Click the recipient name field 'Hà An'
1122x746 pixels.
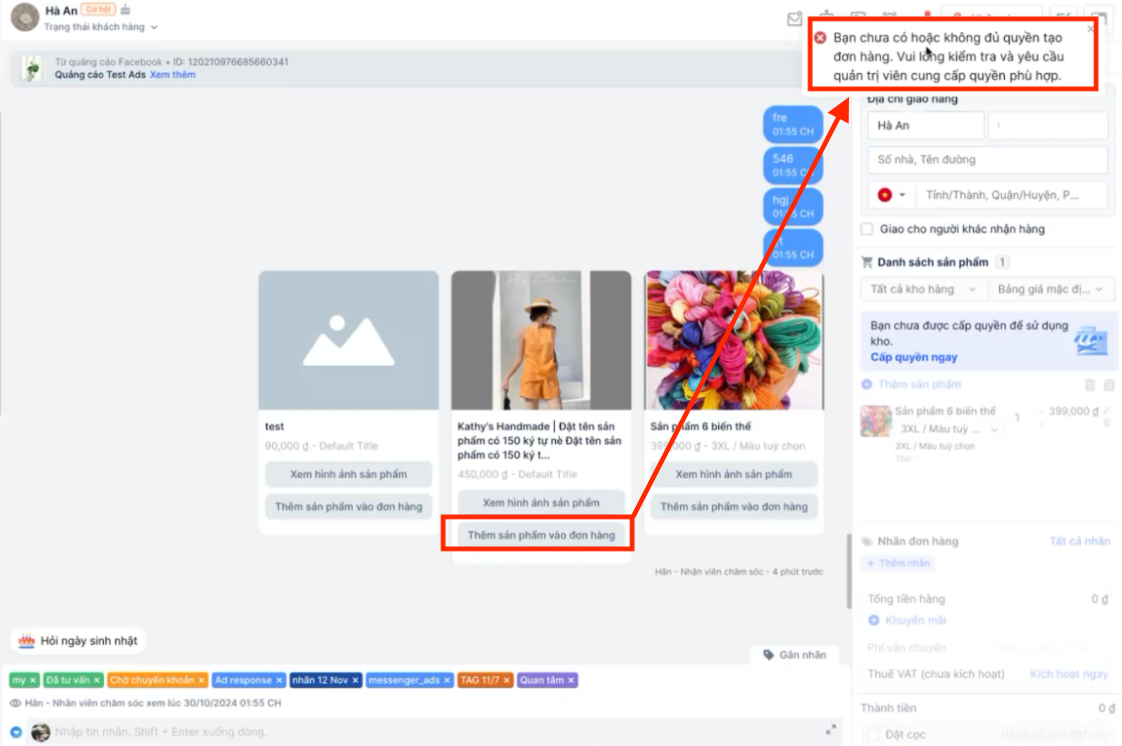tap(925, 125)
